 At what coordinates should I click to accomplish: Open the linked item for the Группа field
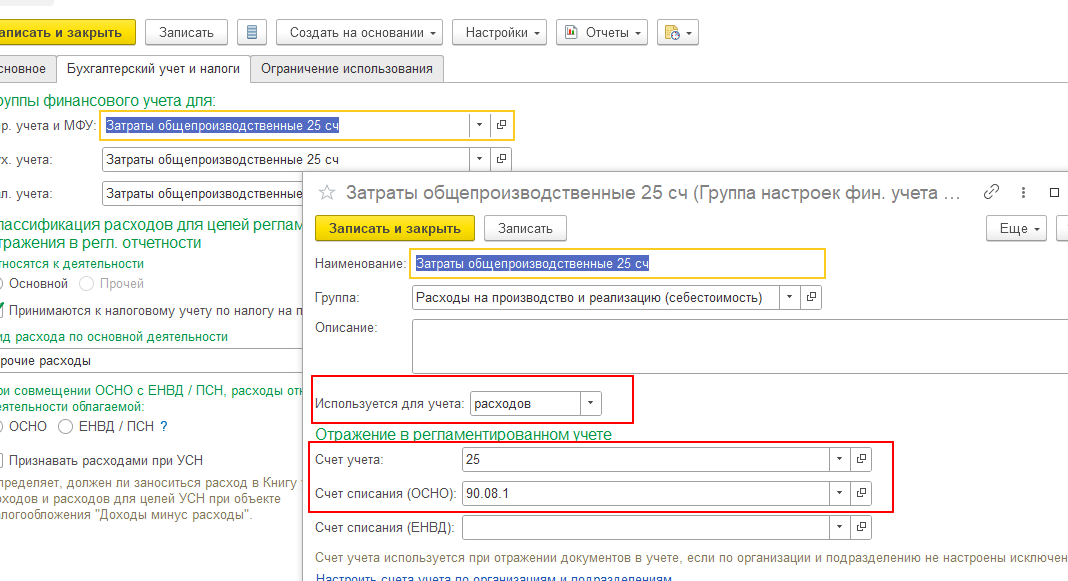(811, 297)
